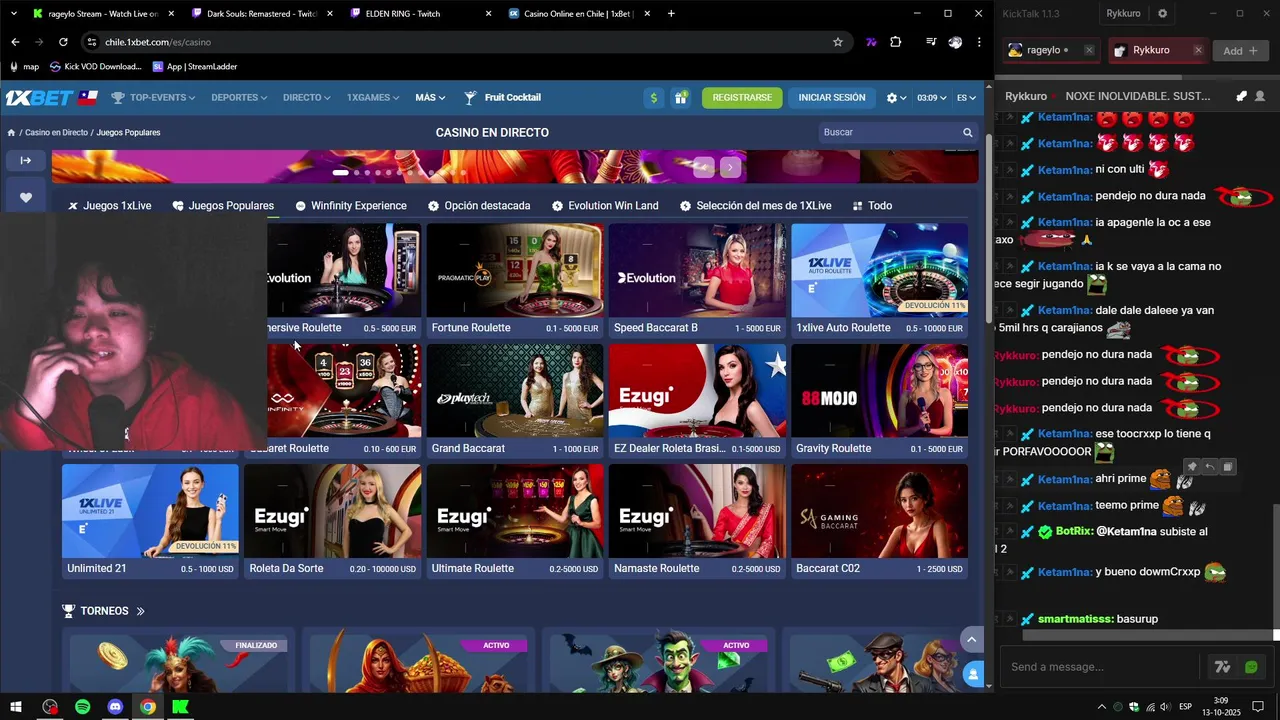Image resolution: width=1280 pixels, height=720 pixels.
Task: Click REGISTRARSE button
Action: (742, 98)
